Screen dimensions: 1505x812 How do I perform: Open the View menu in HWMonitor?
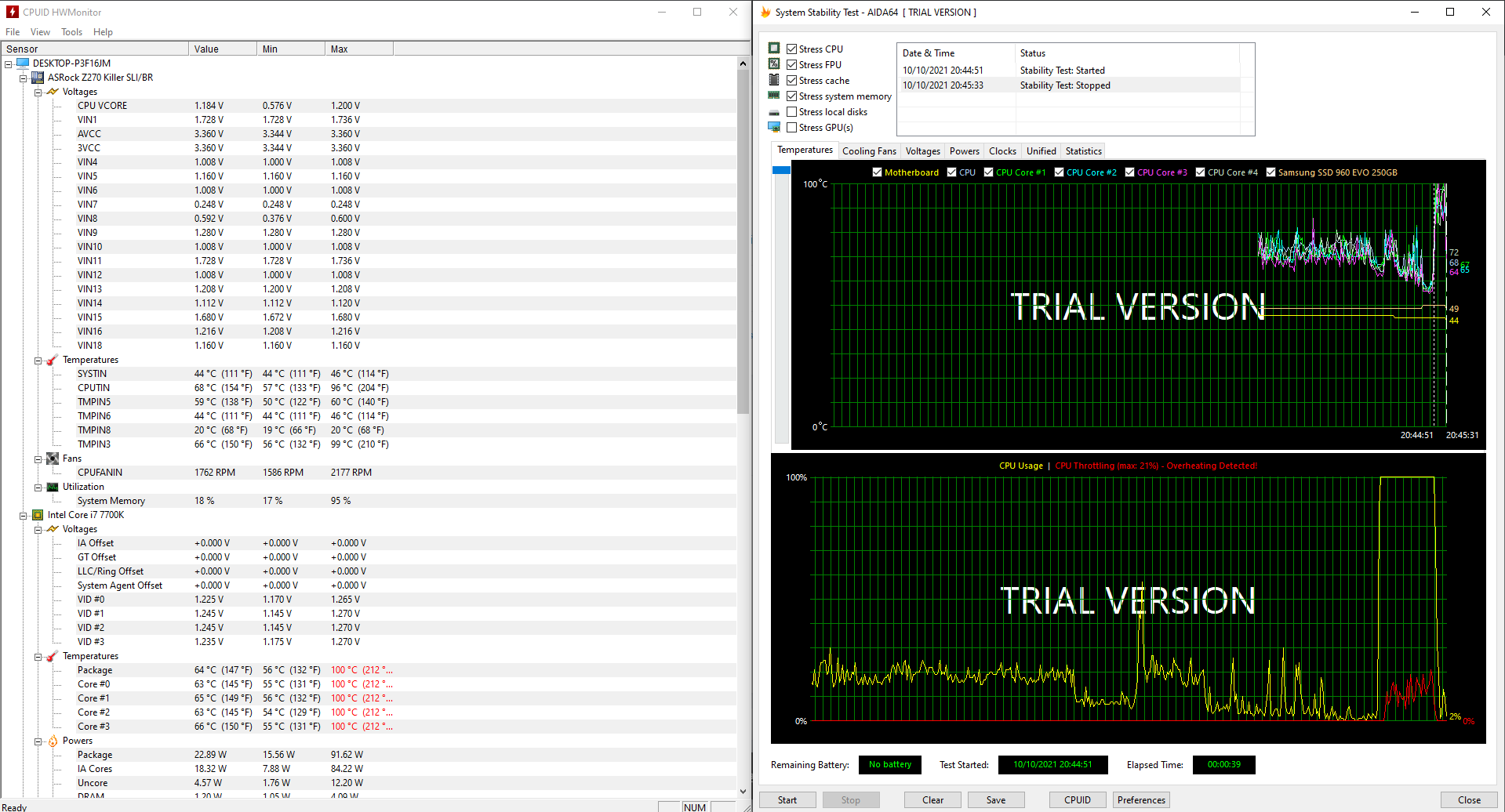coord(40,32)
